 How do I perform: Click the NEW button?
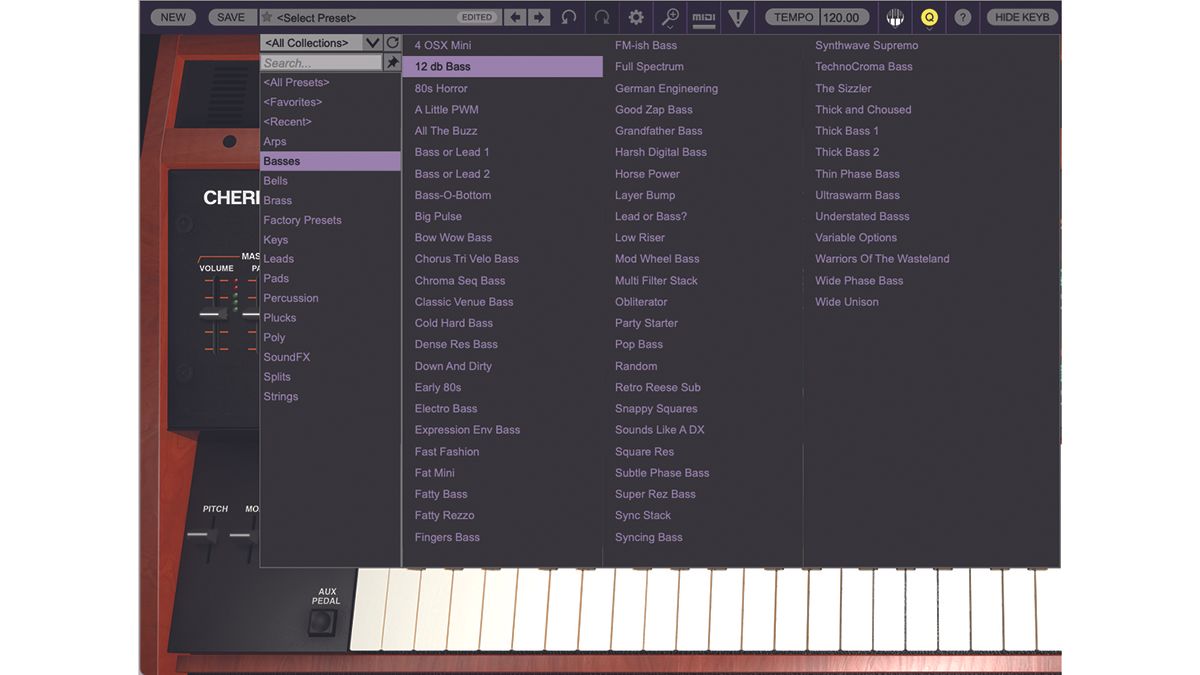(x=173, y=17)
